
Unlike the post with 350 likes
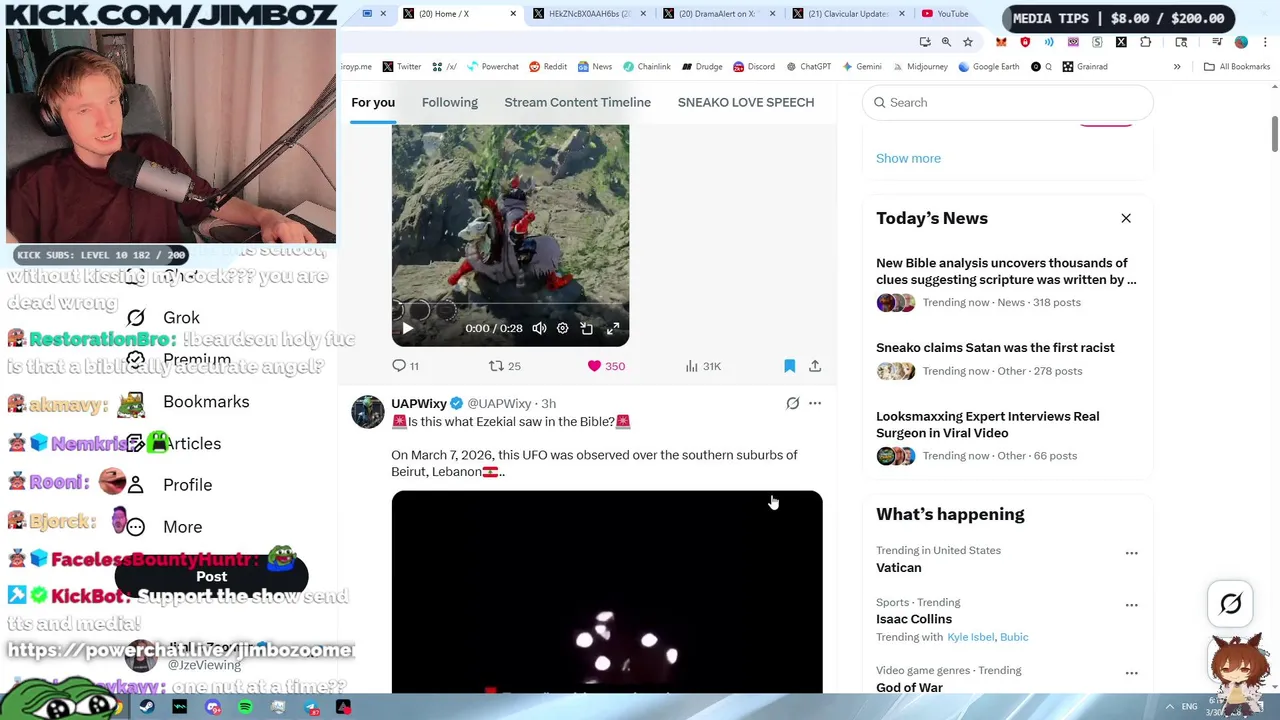tap(605, 366)
